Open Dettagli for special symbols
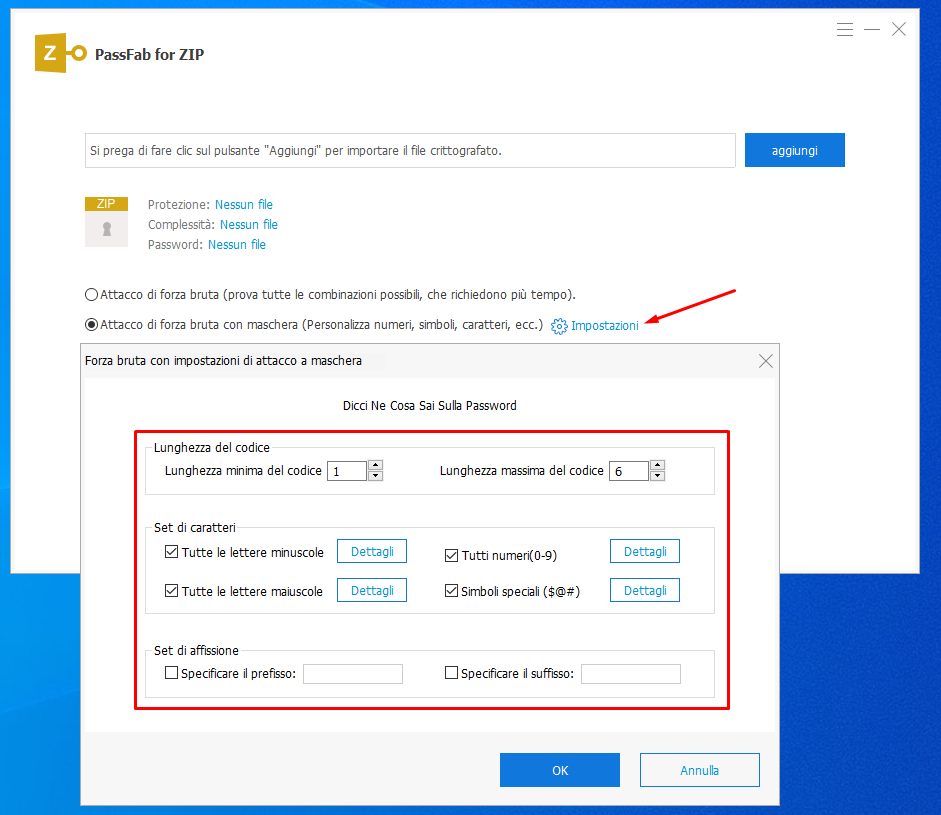Viewport: 941px width, 815px height. pos(645,591)
